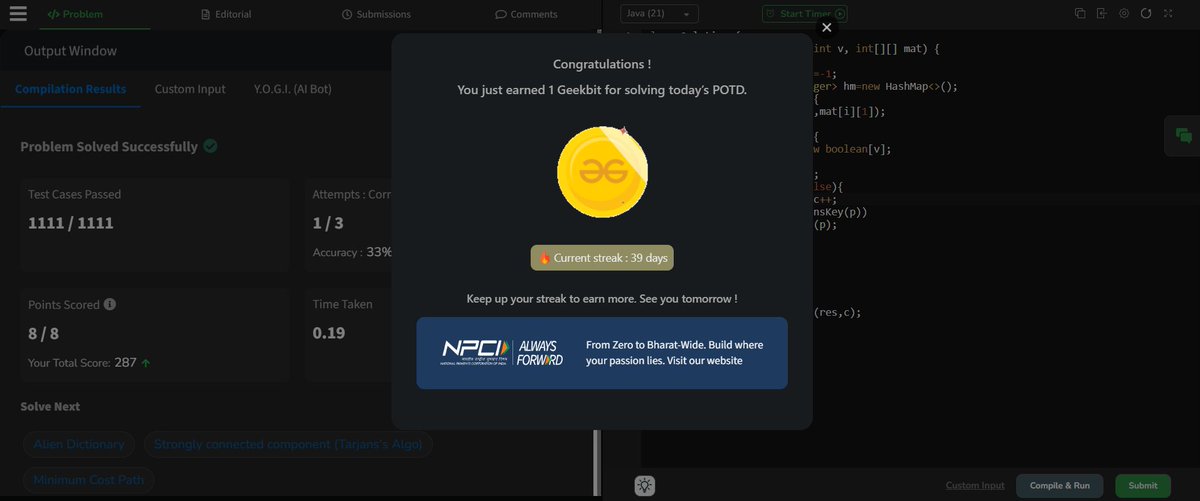Select the Compilation Results tab

click(70, 89)
